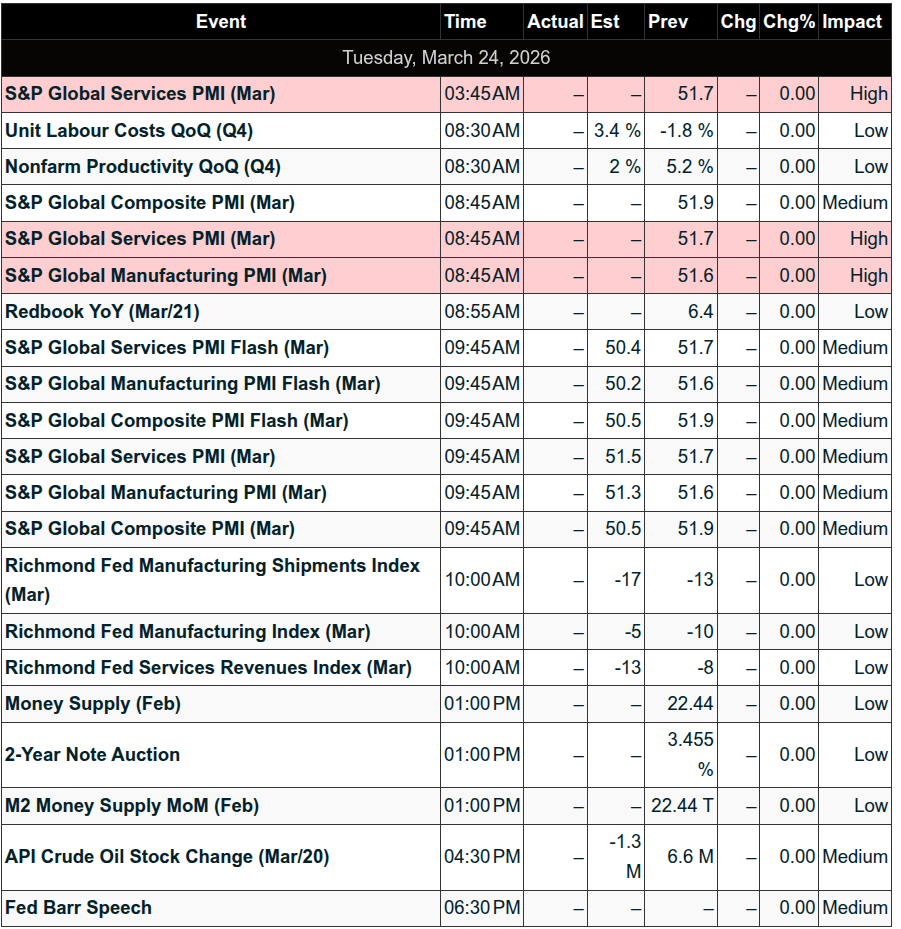
Task: Open the M2 Money Supply MoM event
Action: click(132, 806)
